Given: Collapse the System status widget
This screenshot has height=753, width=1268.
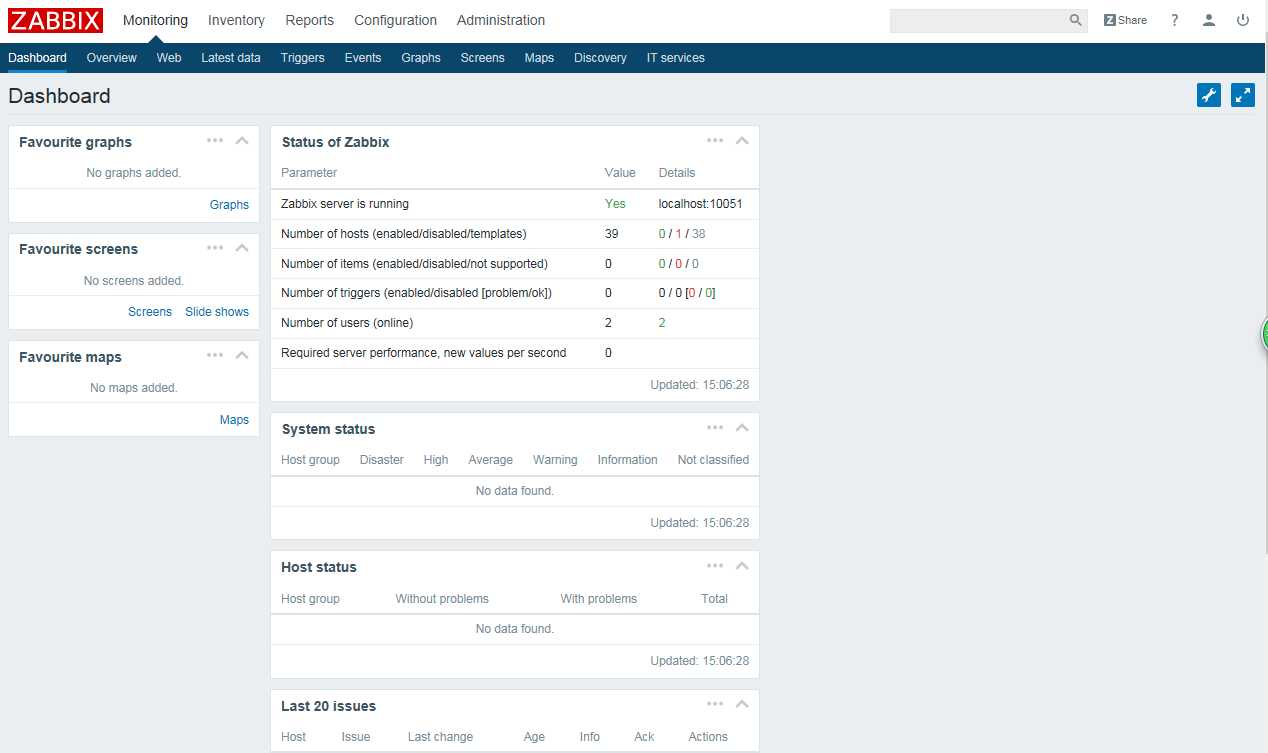Looking at the screenshot, I should 742,427.
